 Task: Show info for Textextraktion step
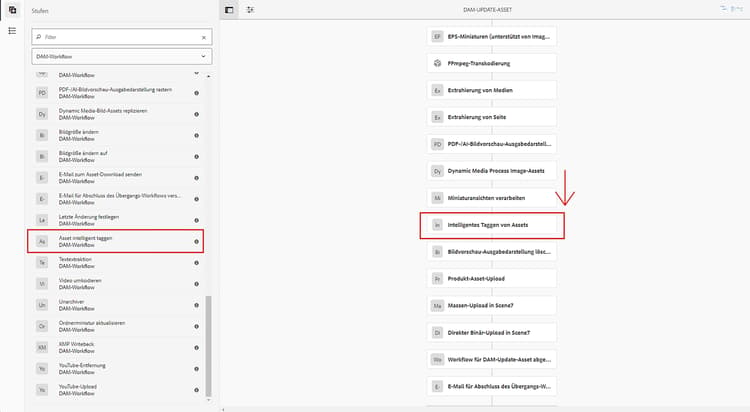coord(197,263)
